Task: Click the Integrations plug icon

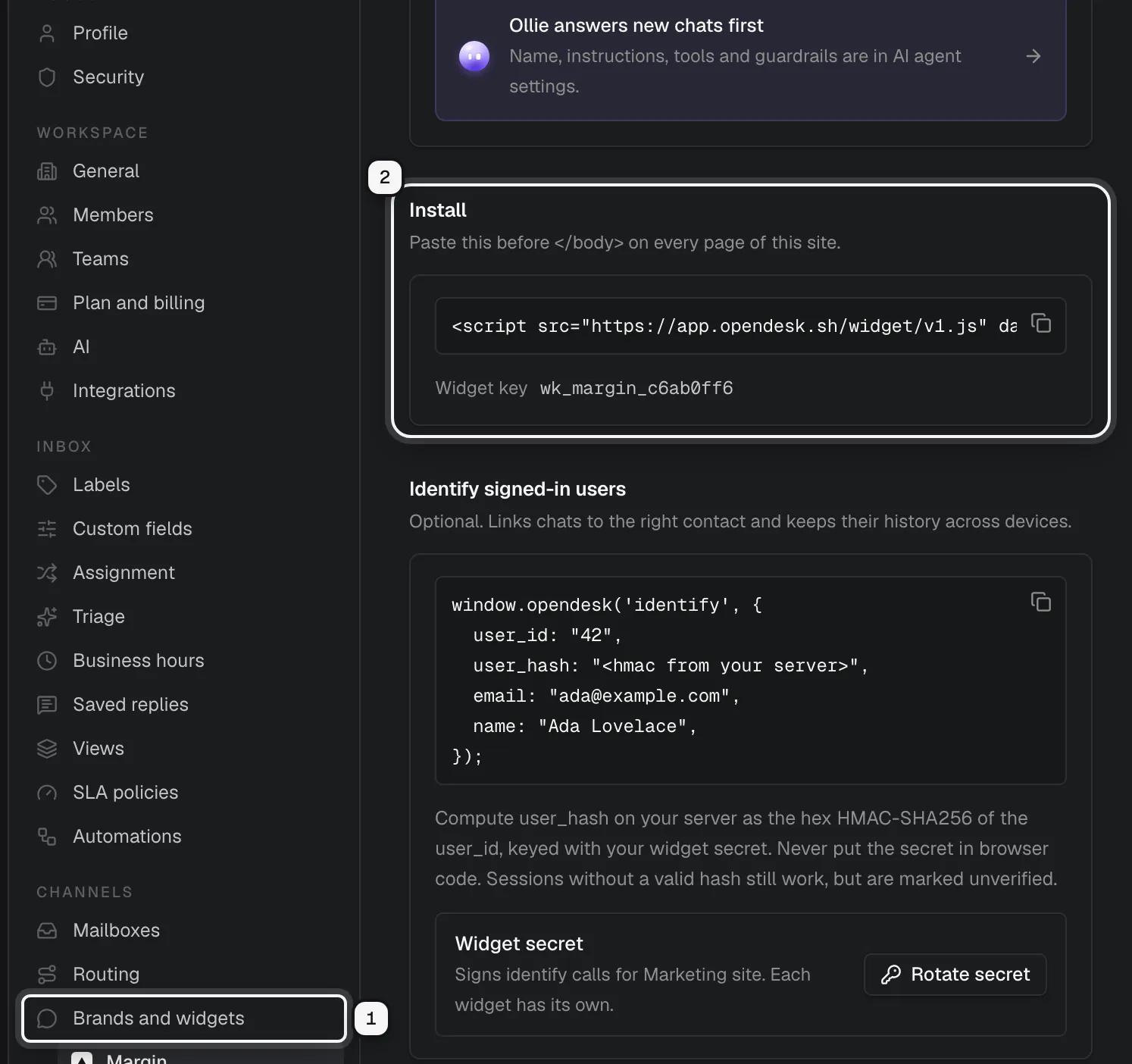Action: click(47, 391)
